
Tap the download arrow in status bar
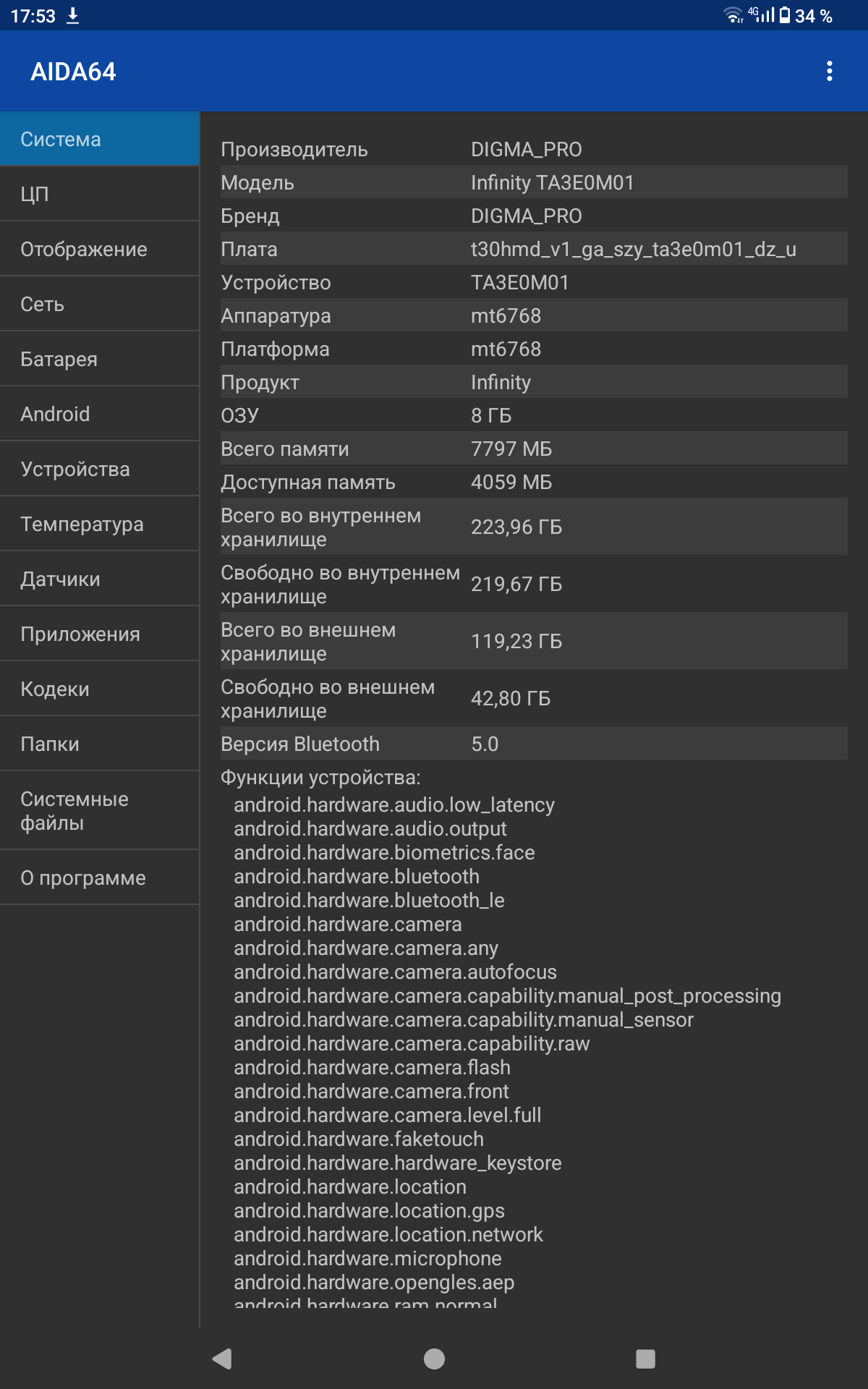(72, 16)
